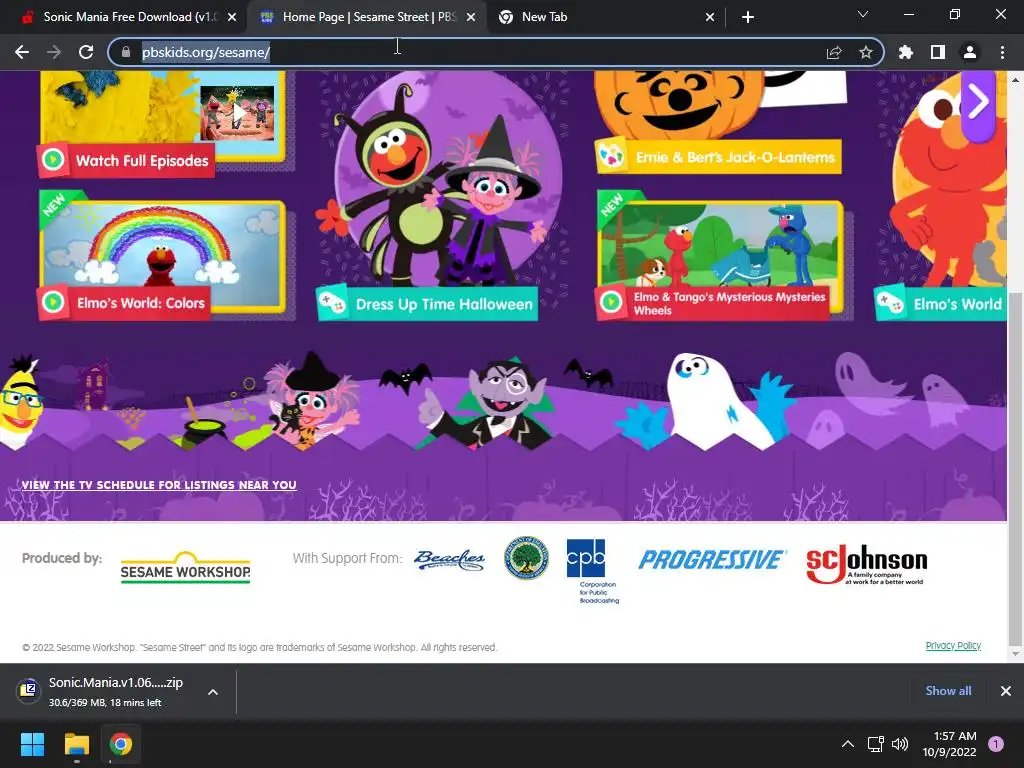Switch to the New Tab tab
1024x768 pixels.
(x=605, y=17)
